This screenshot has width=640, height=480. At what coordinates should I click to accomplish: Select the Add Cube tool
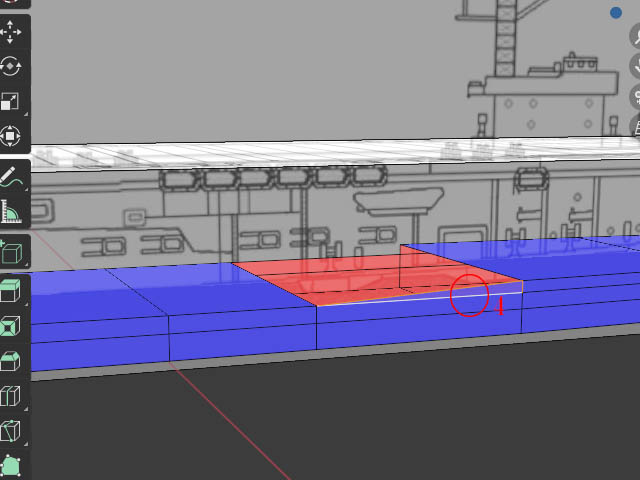11,251
